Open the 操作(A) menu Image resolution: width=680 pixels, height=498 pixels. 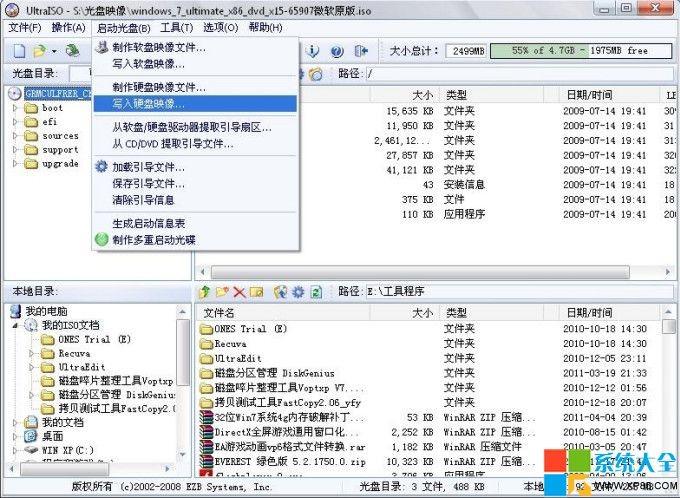(68, 28)
